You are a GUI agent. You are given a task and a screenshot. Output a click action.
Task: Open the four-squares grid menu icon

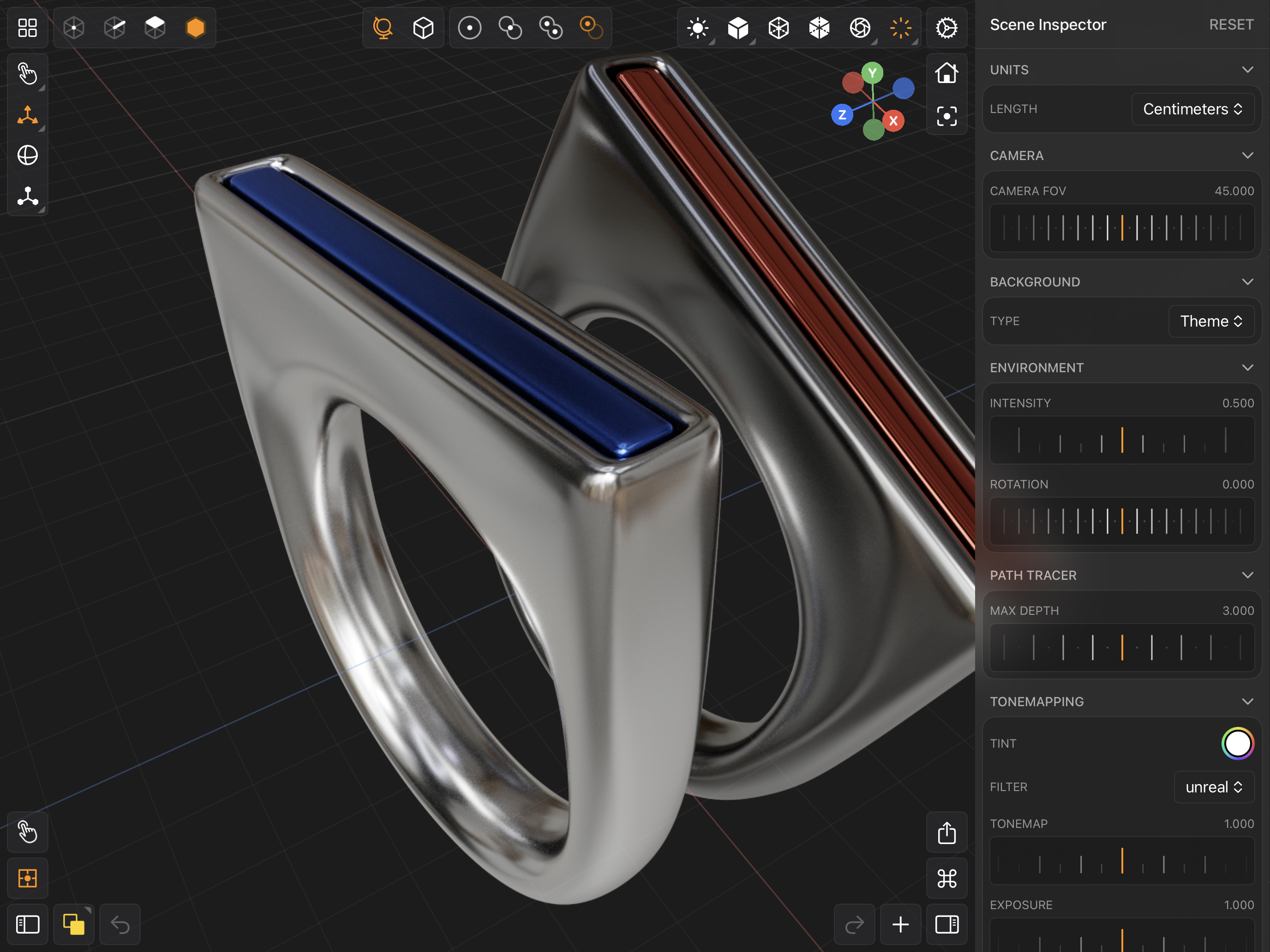pyautogui.click(x=28, y=28)
